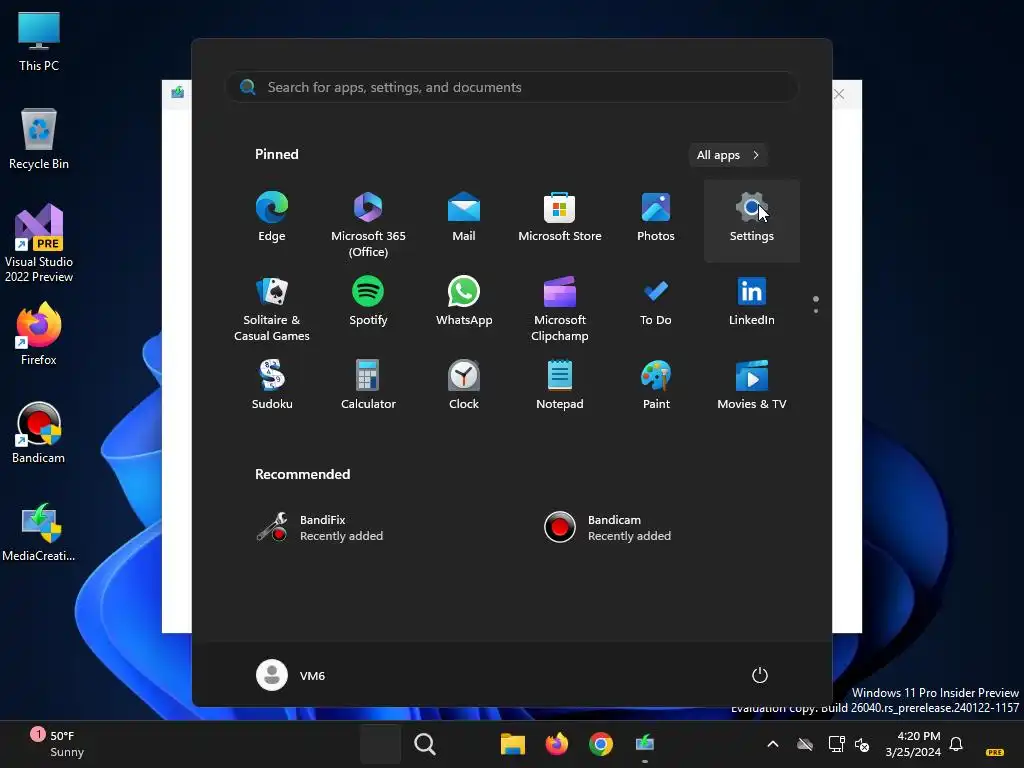The image size is (1024, 768).
Task: Expand the All apps list
Action: pyautogui.click(x=728, y=155)
